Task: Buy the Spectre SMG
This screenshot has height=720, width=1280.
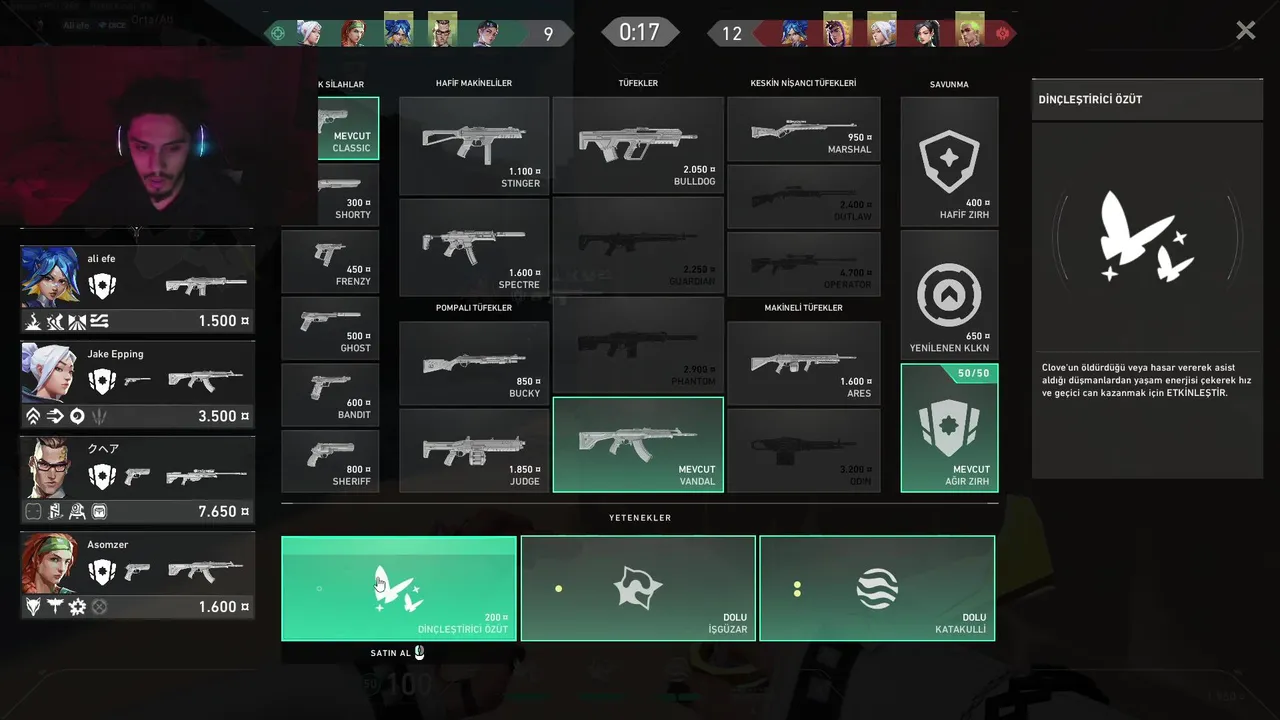Action: click(x=474, y=246)
